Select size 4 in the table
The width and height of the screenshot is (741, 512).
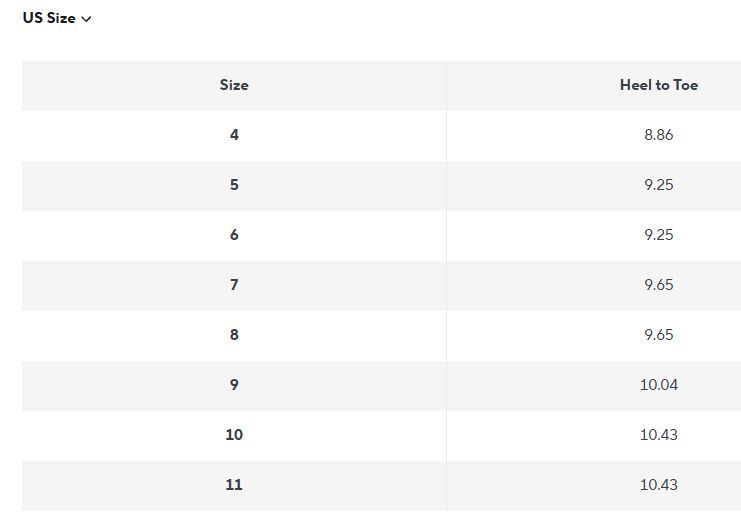point(234,135)
